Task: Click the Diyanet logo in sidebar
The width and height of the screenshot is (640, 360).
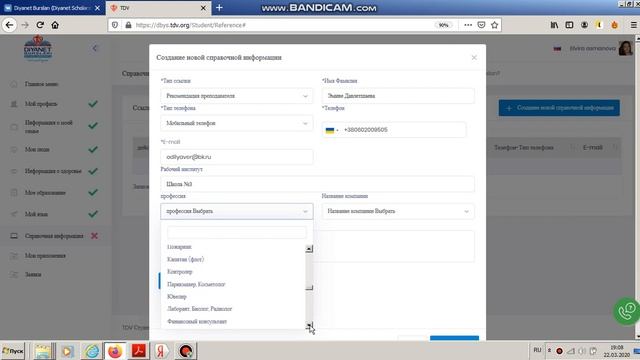Action: [x=38, y=48]
